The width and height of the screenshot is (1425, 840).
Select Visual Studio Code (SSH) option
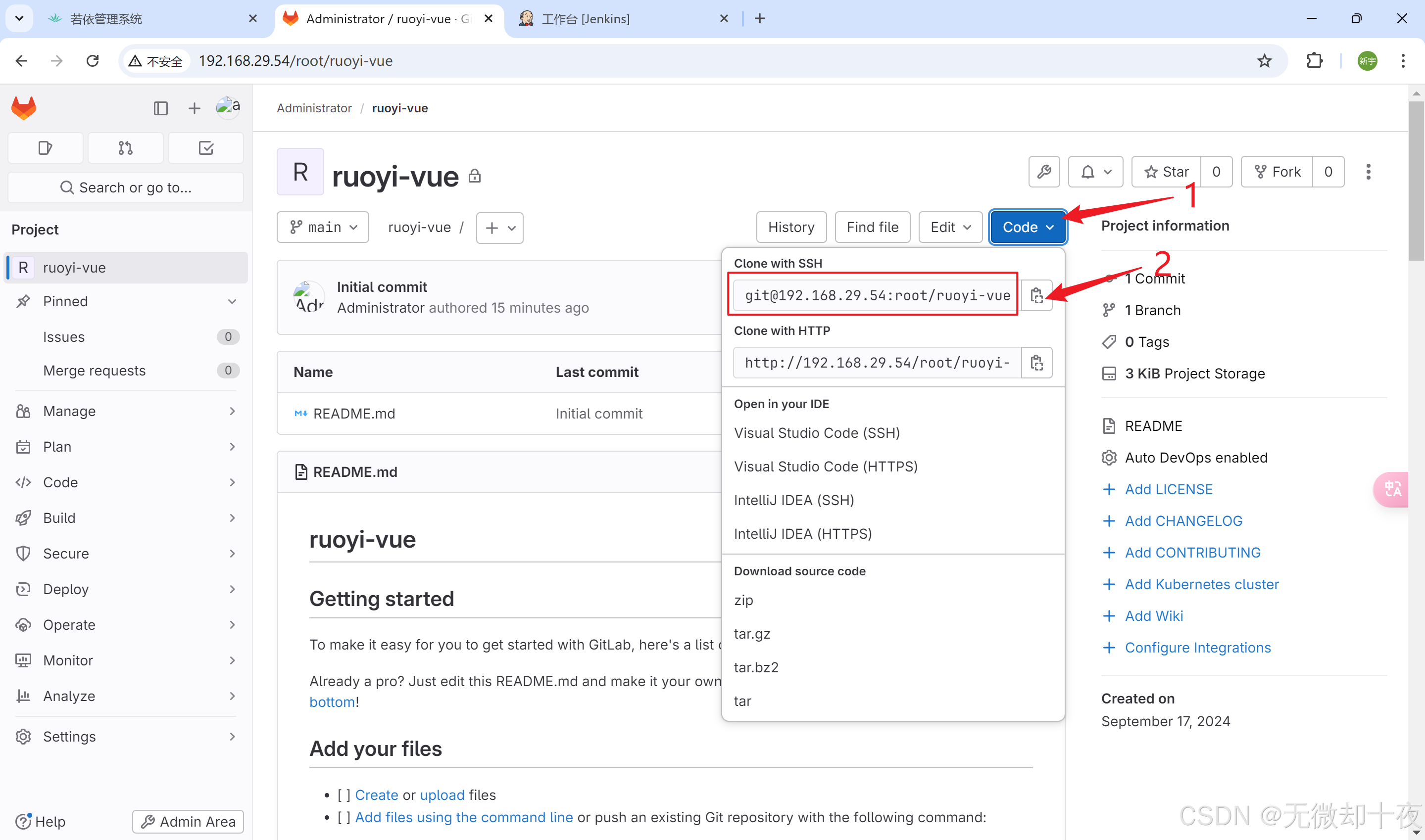(816, 433)
